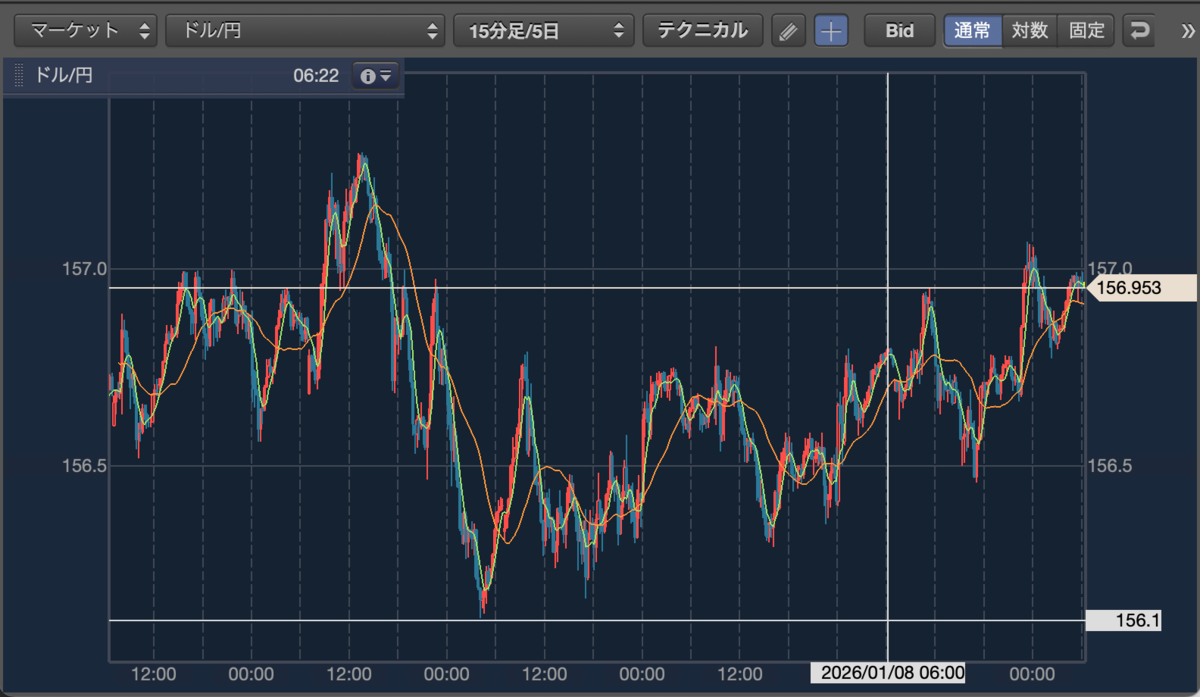
Task: Click the 2026/01/08 06:00 date marker
Action: (x=888, y=673)
